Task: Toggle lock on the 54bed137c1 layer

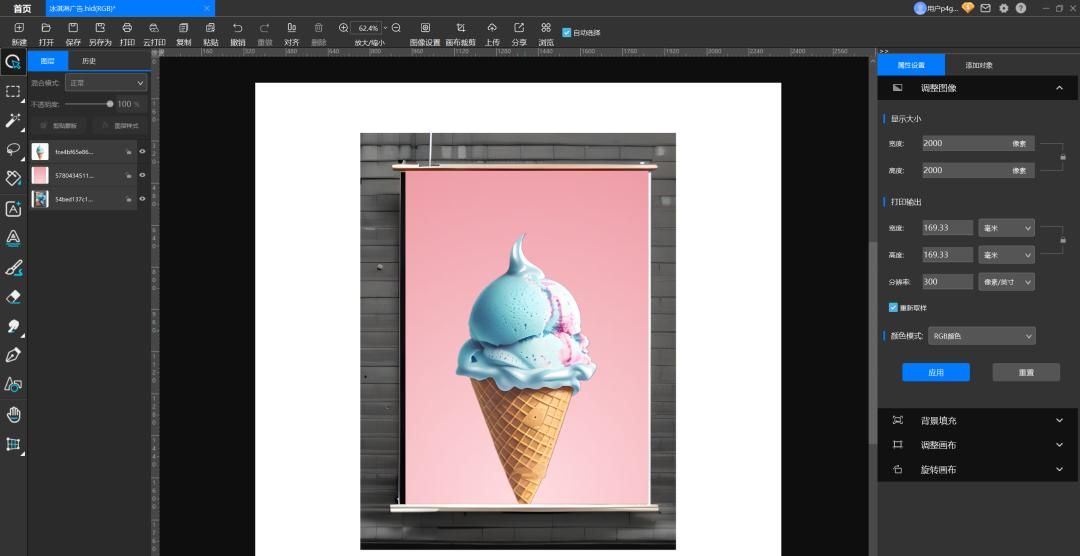Action: pyautogui.click(x=129, y=199)
